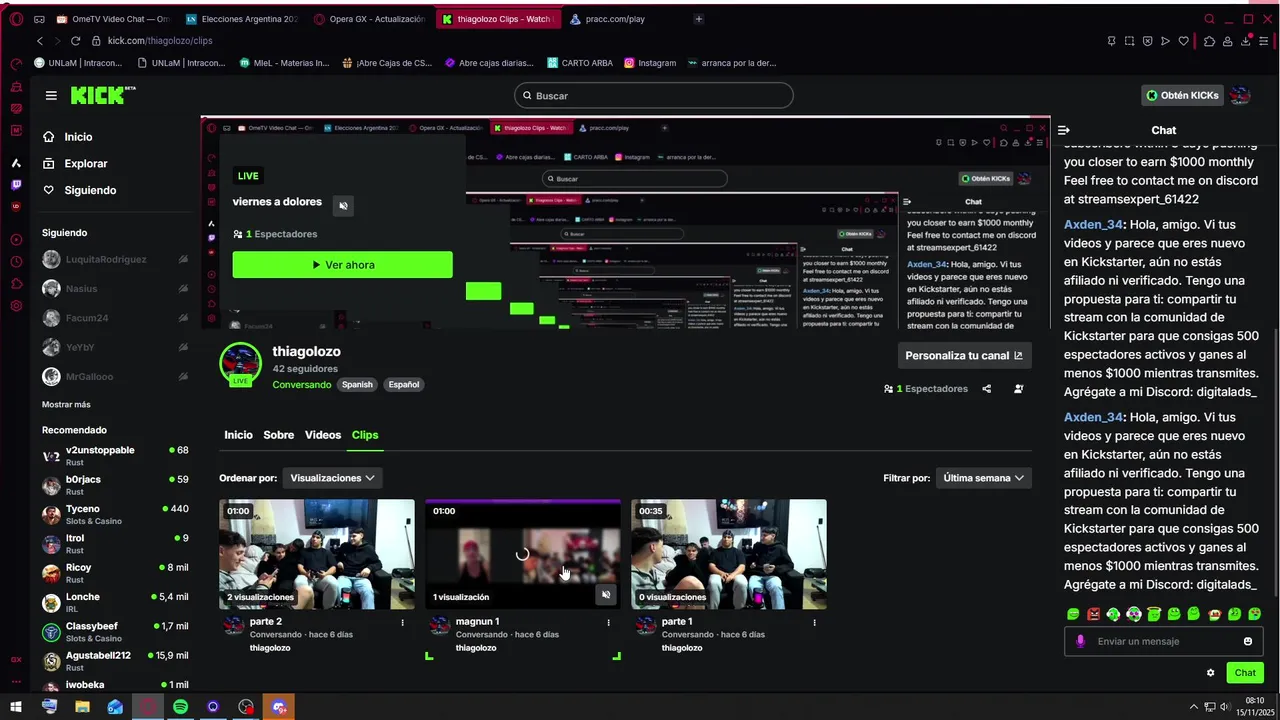Toggle Nasius offline visibility icon
Screen dimensions: 1280x720
click(183, 289)
